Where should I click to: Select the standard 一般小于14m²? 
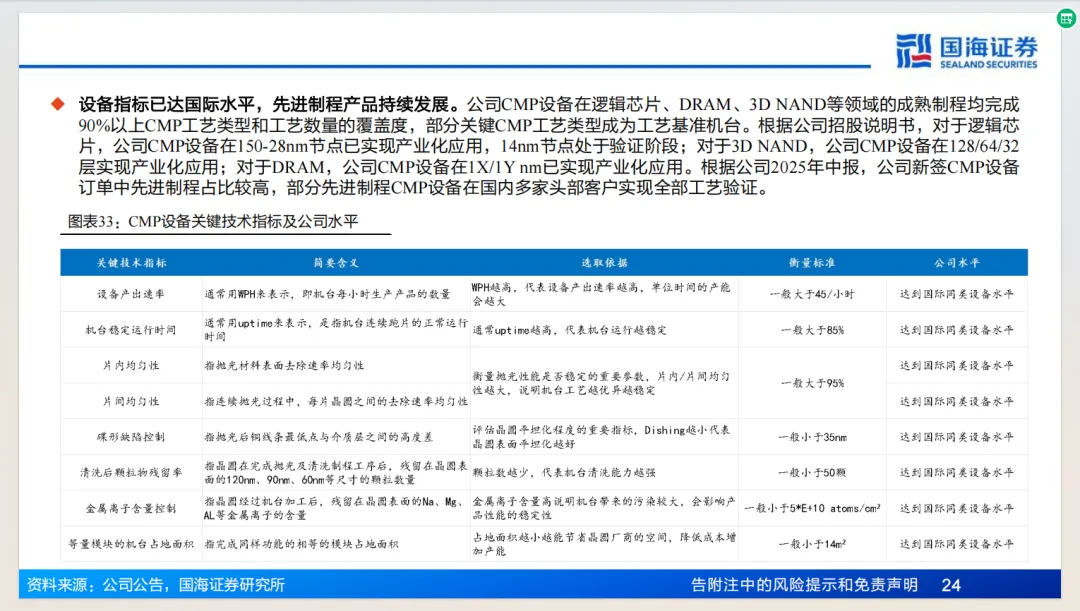812,544
